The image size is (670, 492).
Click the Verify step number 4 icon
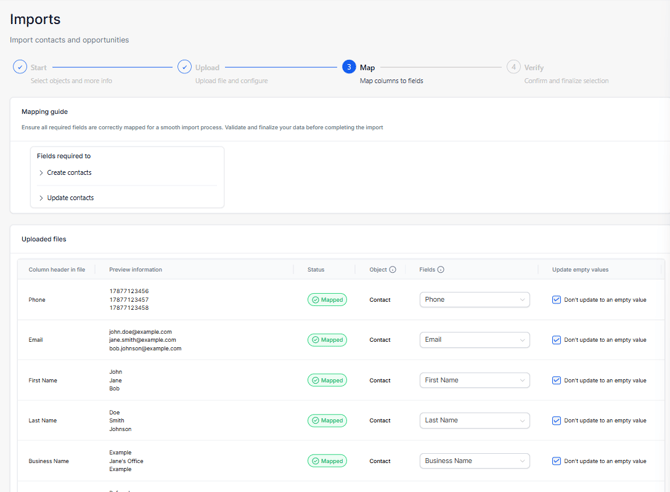tap(513, 67)
